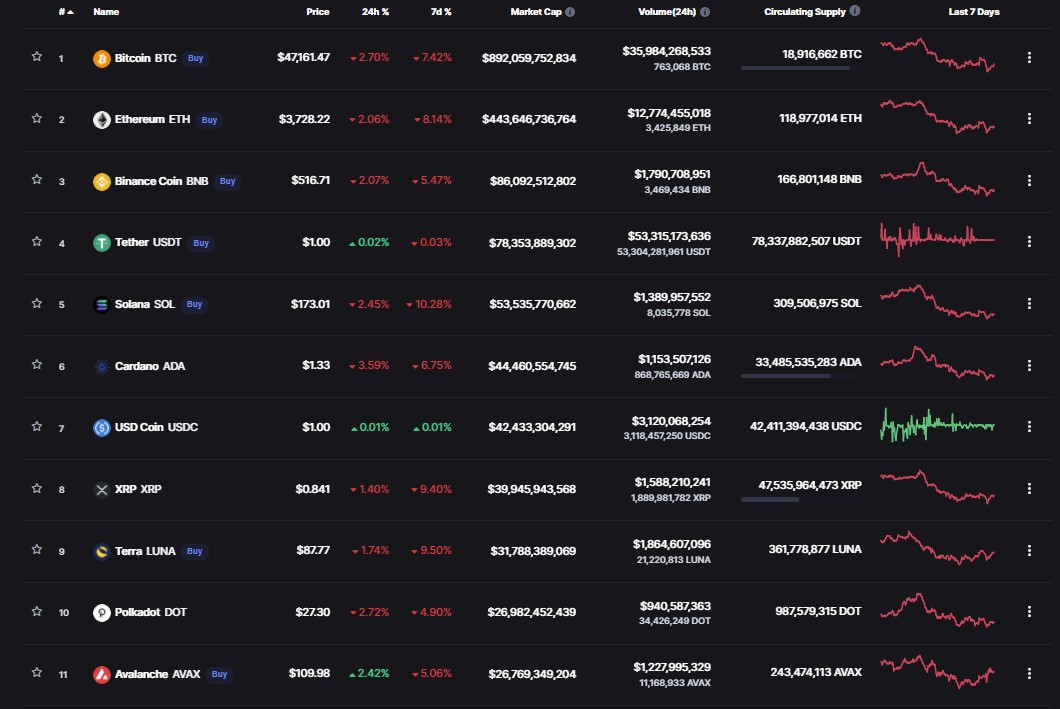Click the Avalanche red logo icon
The height and width of the screenshot is (709, 1060).
tap(101, 675)
